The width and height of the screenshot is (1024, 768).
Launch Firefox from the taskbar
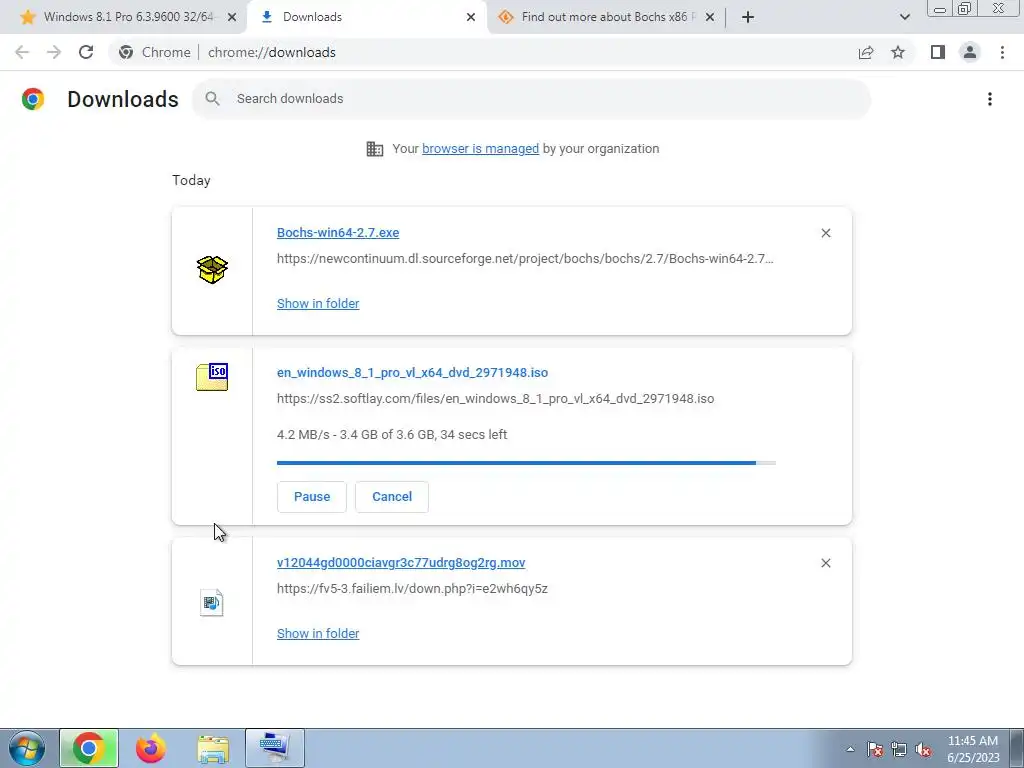point(151,748)
